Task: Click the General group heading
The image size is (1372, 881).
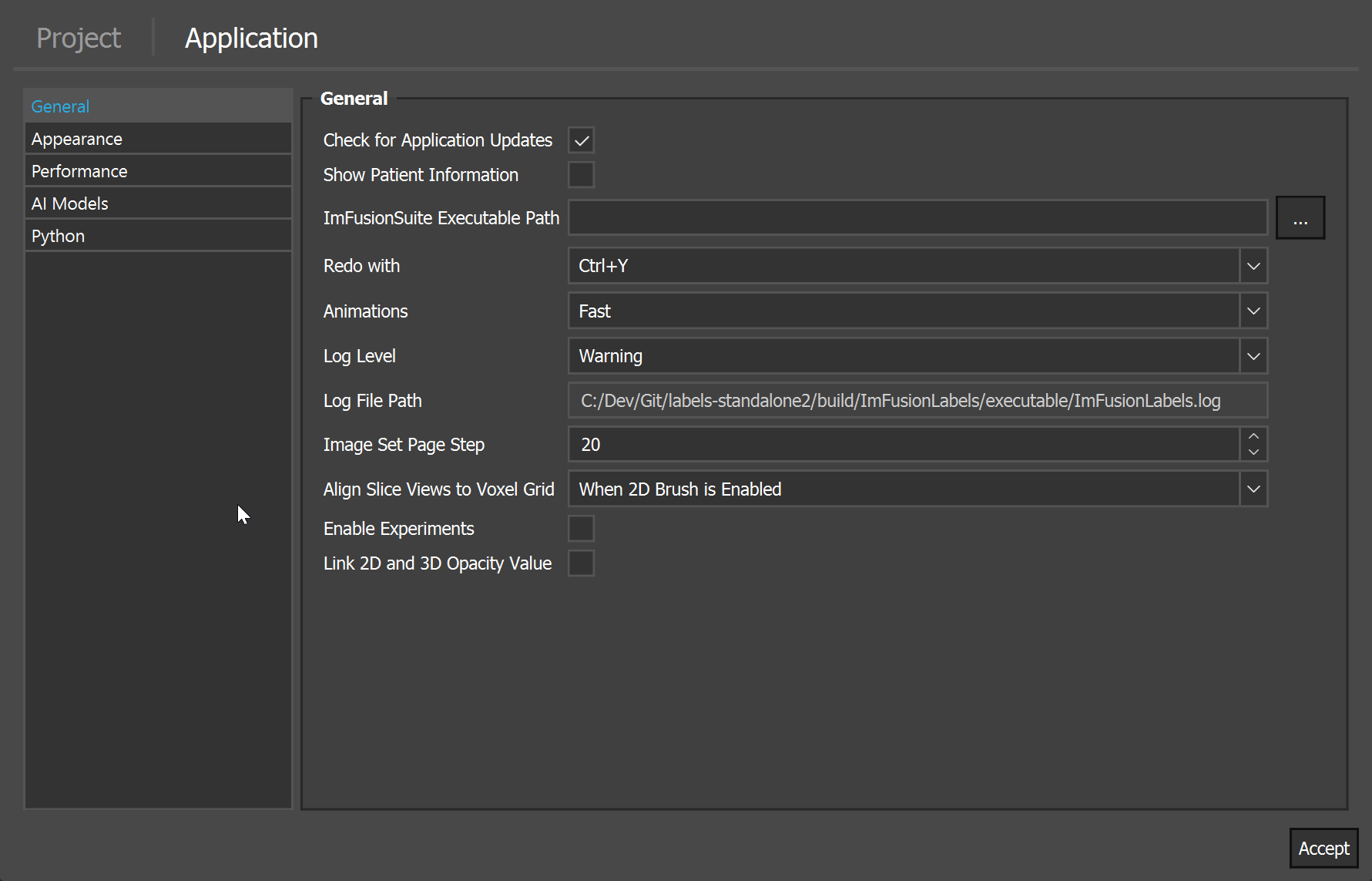Action: (354, 98)
